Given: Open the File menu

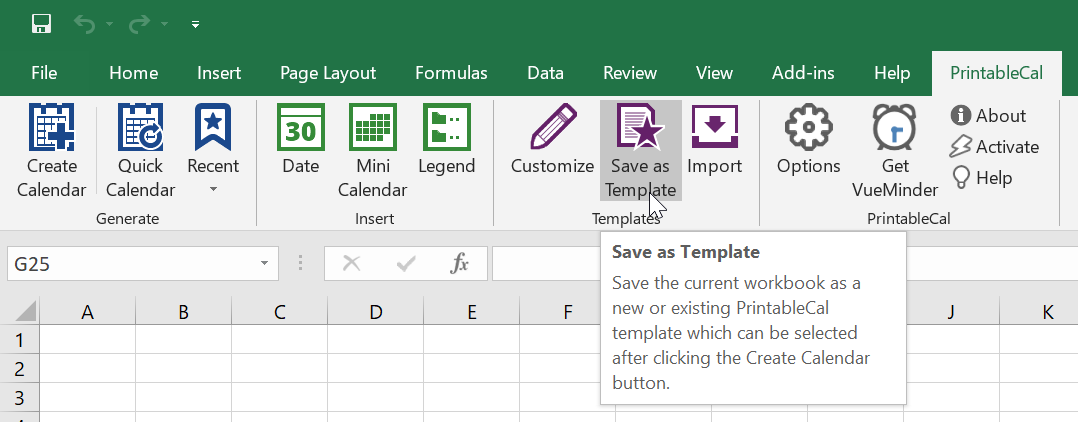Looking at the screenshot, I should point(44,73).
